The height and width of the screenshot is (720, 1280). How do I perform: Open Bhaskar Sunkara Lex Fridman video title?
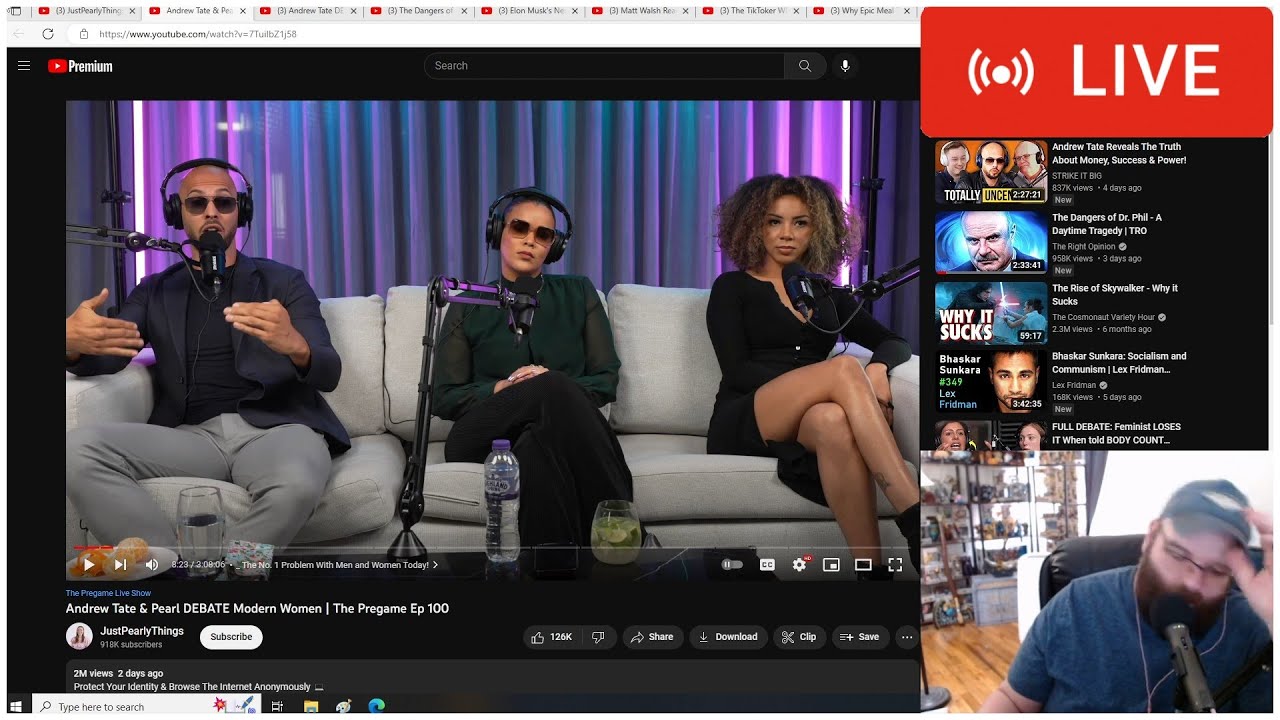[1119, 362]
